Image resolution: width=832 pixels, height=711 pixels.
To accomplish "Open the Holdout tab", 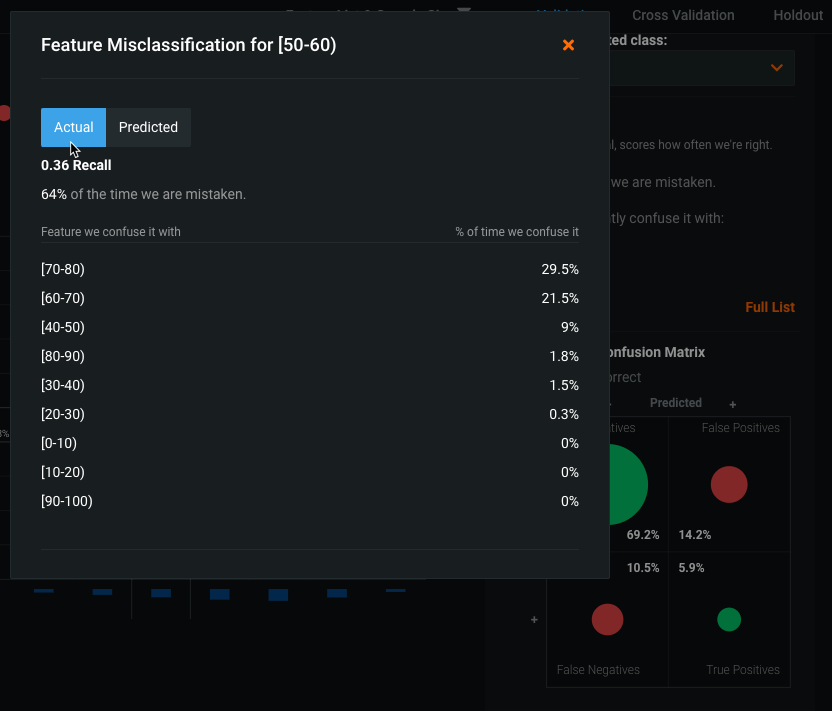I will coord(798,15).
